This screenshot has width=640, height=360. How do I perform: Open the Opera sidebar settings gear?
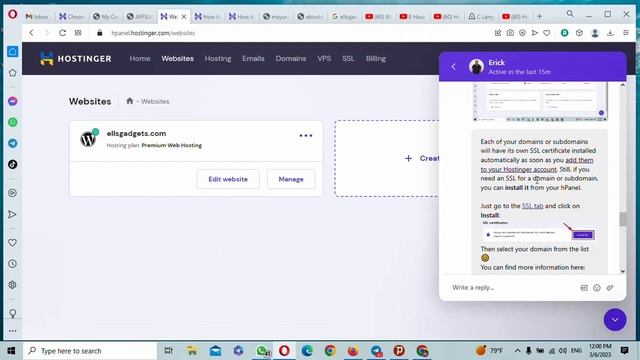pyautogui.click(x=13, y=285)
